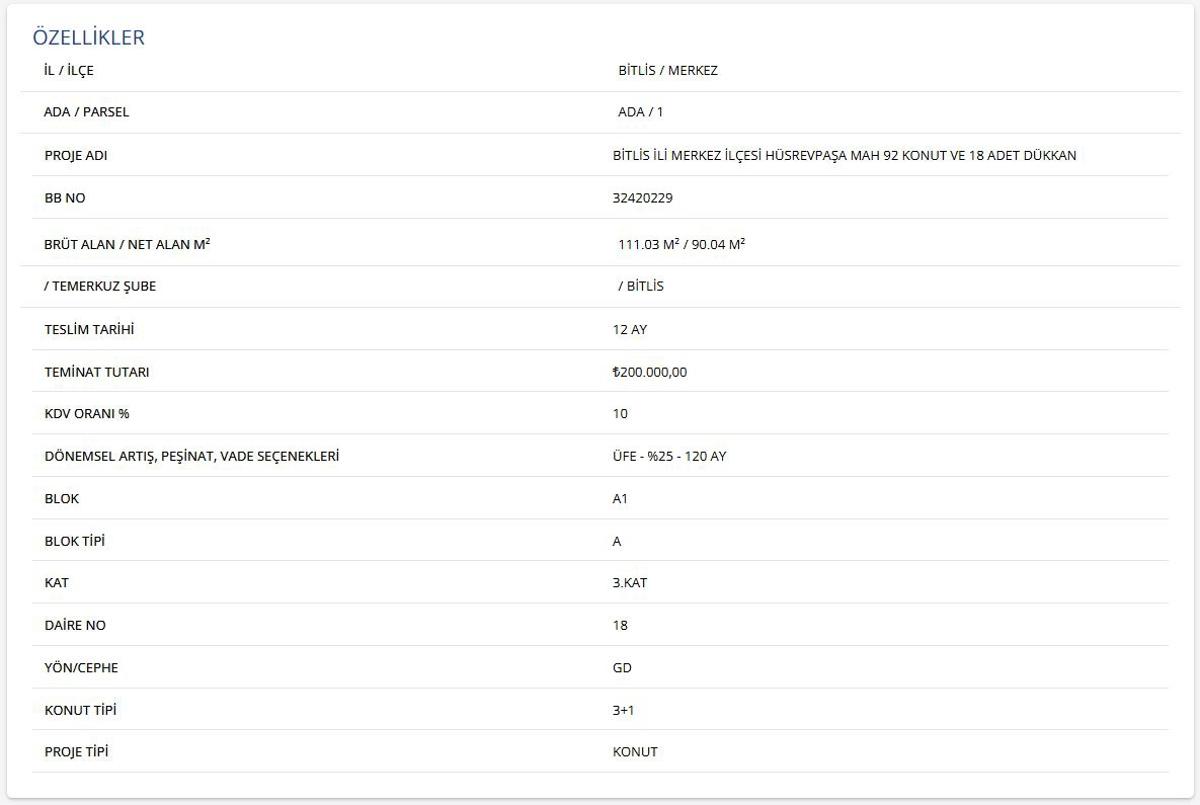Click the TEMİNAT TUTARI label
The image size is (1200, 805).
coord(97,372)
